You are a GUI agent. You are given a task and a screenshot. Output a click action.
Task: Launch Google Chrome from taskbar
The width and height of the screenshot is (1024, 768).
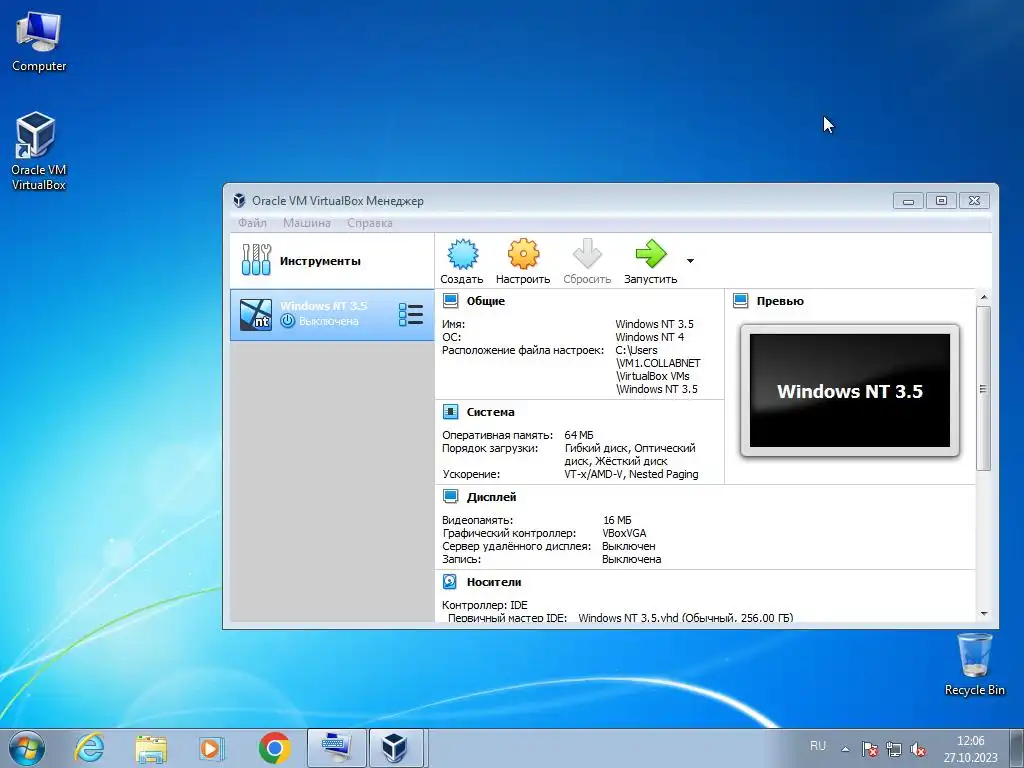(274, 748)
